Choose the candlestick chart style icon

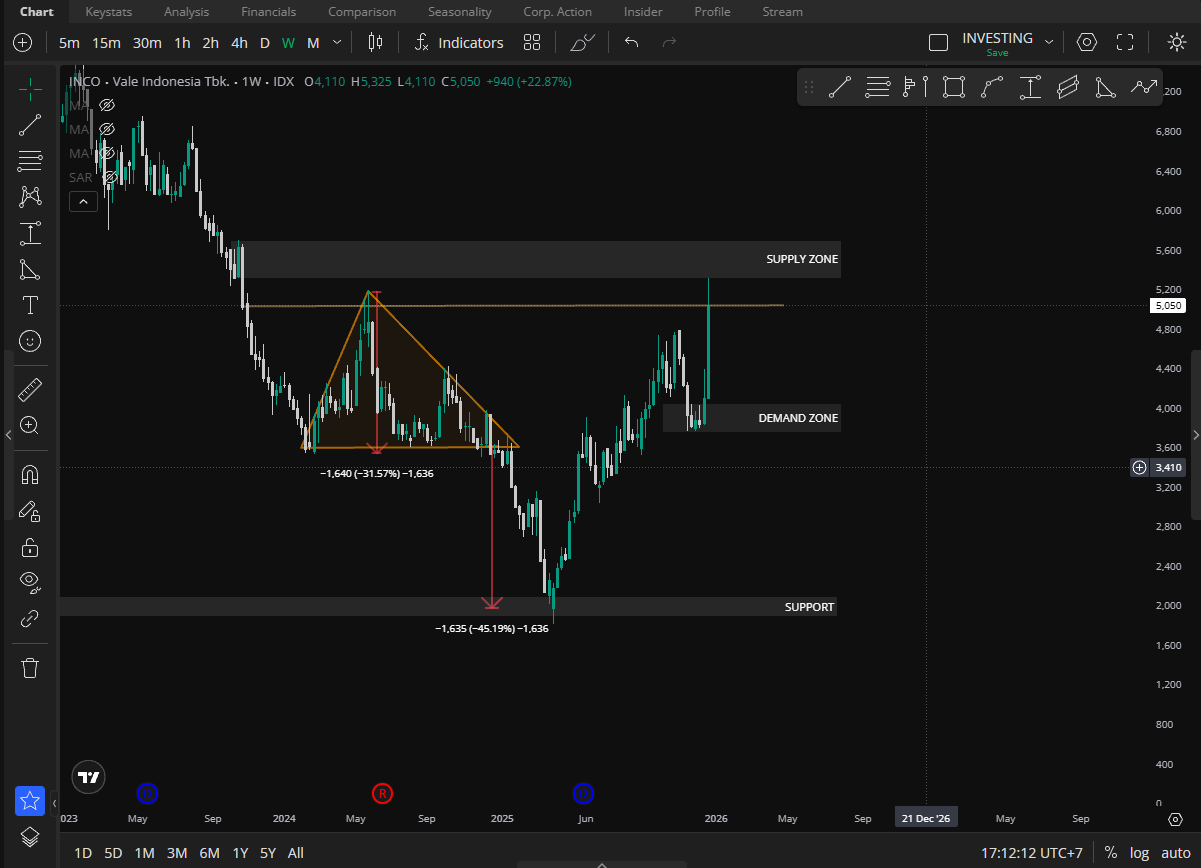pyautogui.click(x=375, y=42)
